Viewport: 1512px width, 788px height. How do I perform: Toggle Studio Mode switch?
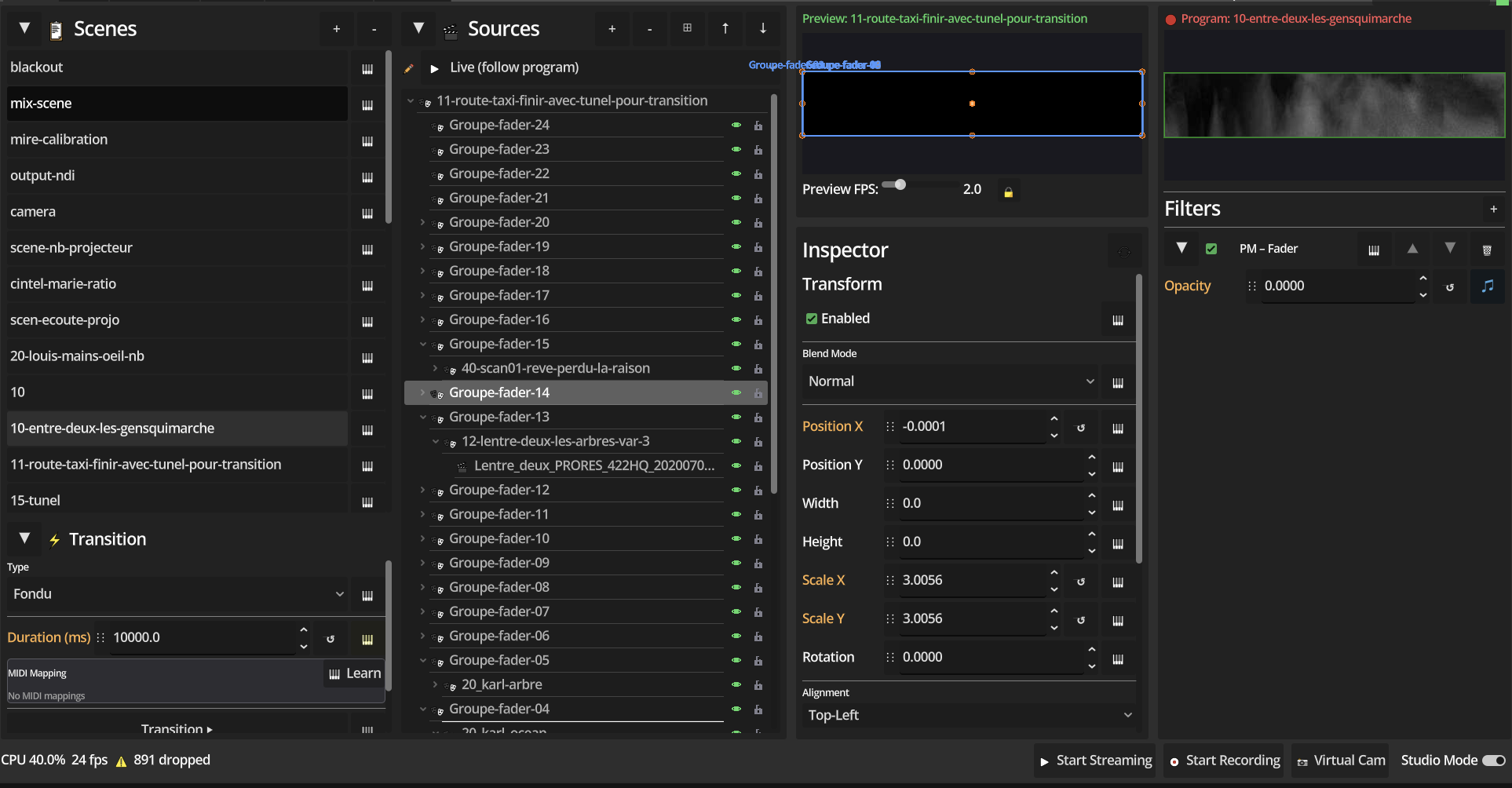pyautogui.click(x=1493, y=761)
